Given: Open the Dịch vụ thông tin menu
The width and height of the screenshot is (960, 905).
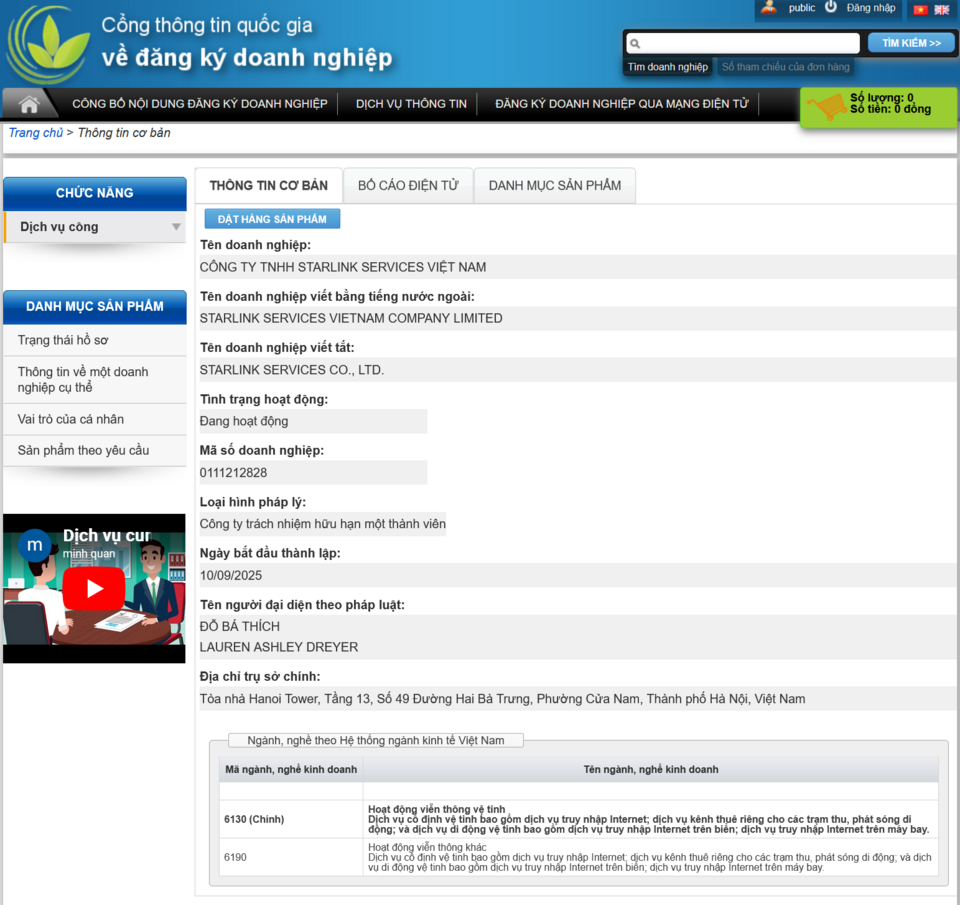Looking at the screenshot, I should [411, 104].
